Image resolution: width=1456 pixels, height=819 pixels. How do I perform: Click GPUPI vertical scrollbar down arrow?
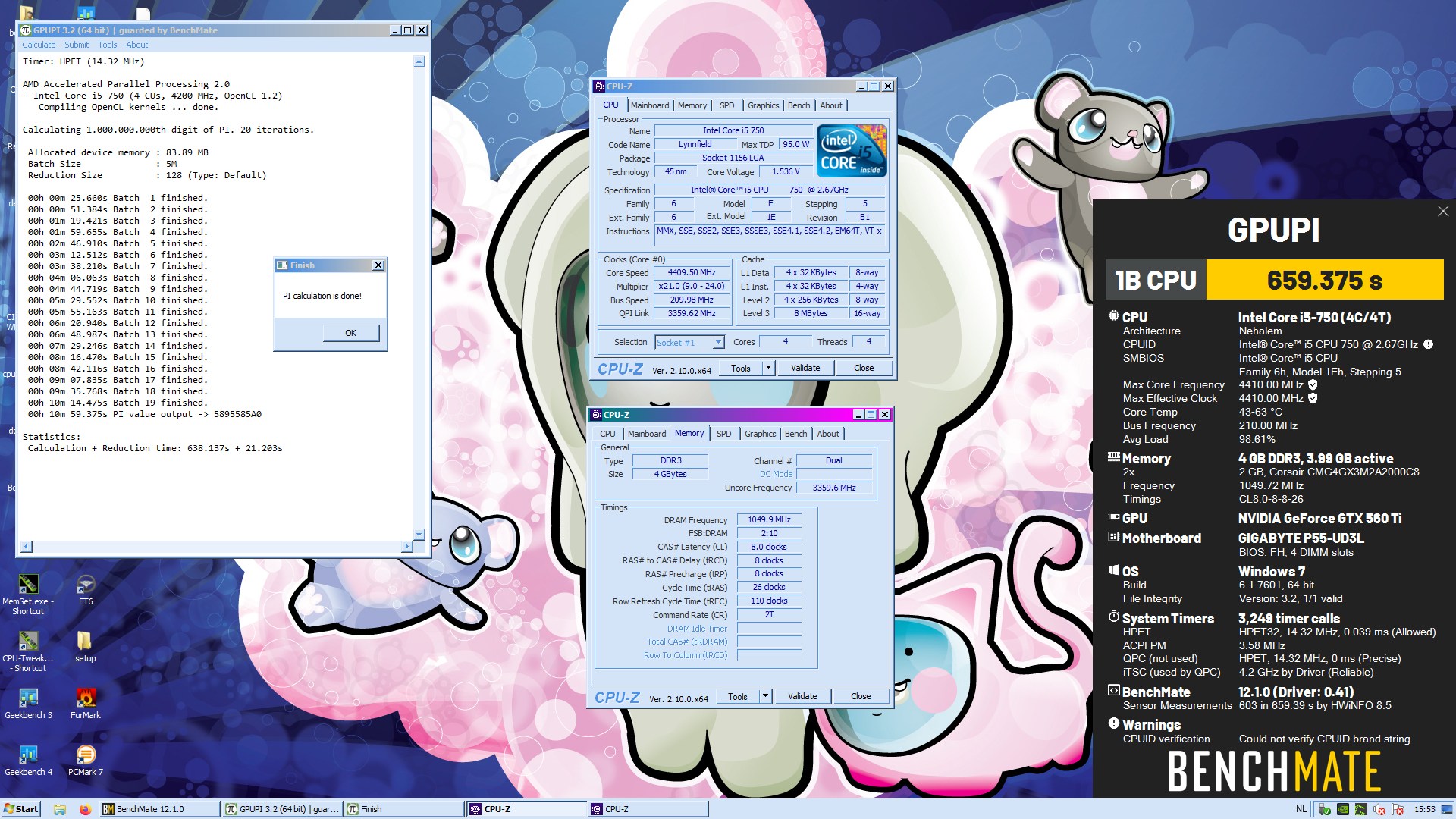(x=419, y=534)
